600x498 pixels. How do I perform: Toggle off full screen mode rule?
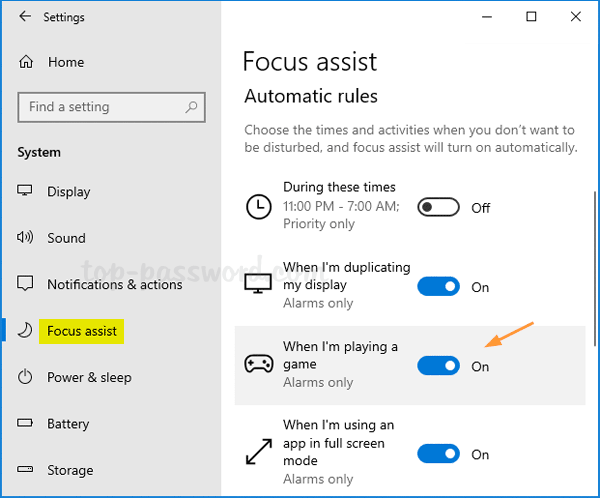[x=438, y=454]
